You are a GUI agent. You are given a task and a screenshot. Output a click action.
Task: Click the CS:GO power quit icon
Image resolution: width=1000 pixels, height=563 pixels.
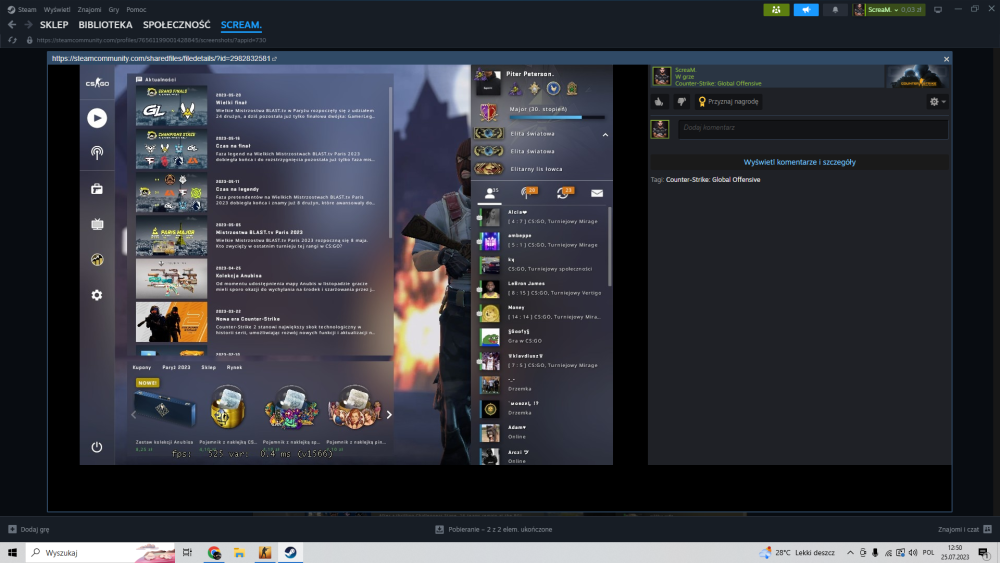point(97,447)
